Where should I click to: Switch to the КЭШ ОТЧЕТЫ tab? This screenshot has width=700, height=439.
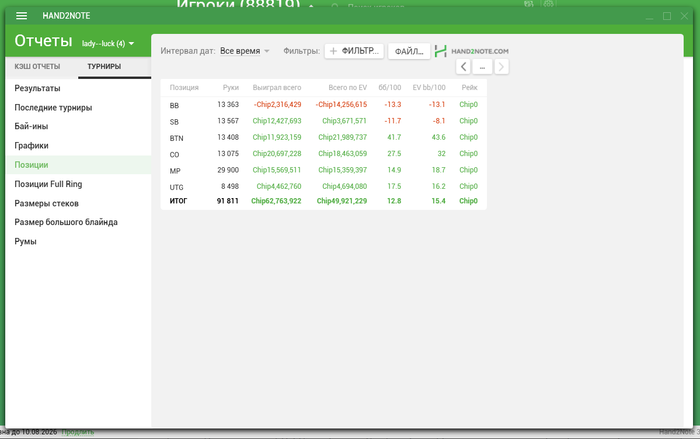coord(37,67)
